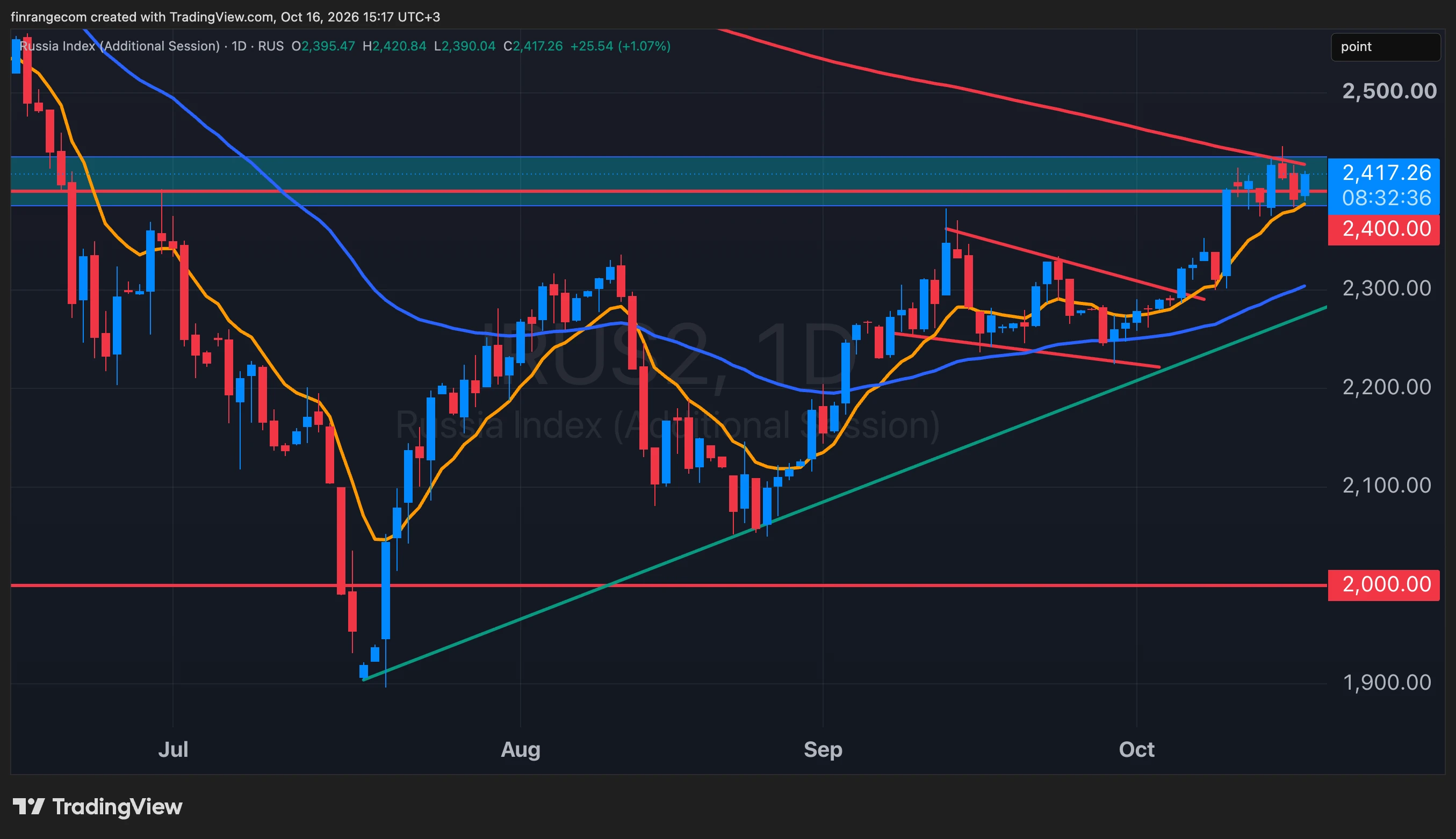Click the 'Russia Index (Additional Session)' legend title
This screenshot has height=839, width=1456.
point(120,46)
